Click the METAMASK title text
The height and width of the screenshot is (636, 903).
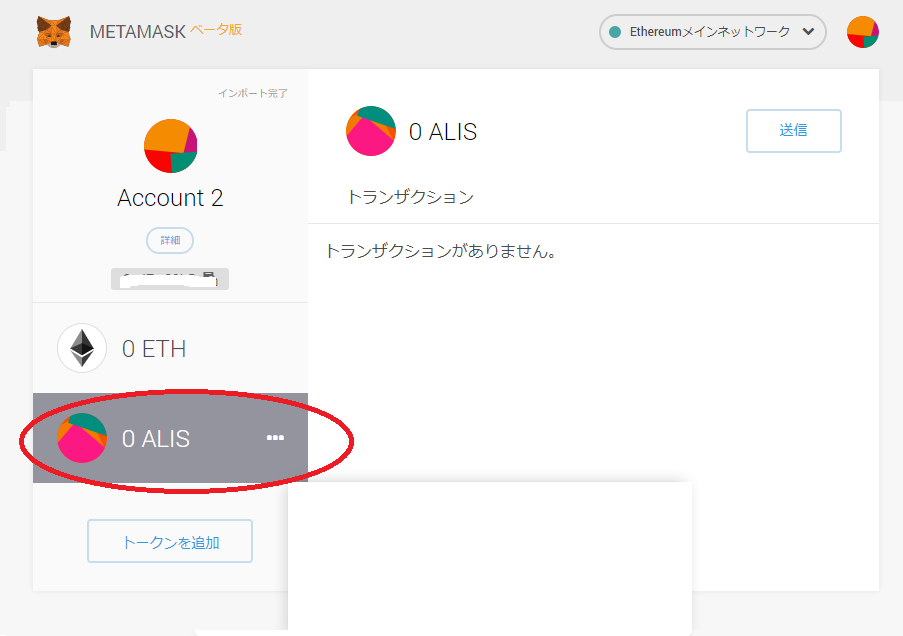138,31
